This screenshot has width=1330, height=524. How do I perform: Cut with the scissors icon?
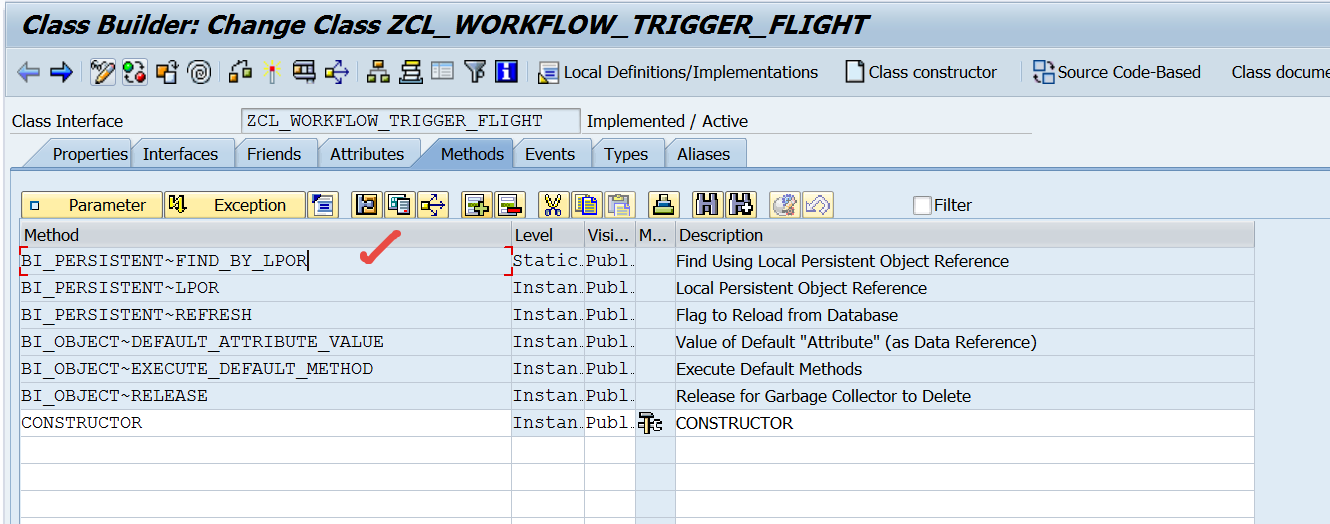click(x=553, y=205)
